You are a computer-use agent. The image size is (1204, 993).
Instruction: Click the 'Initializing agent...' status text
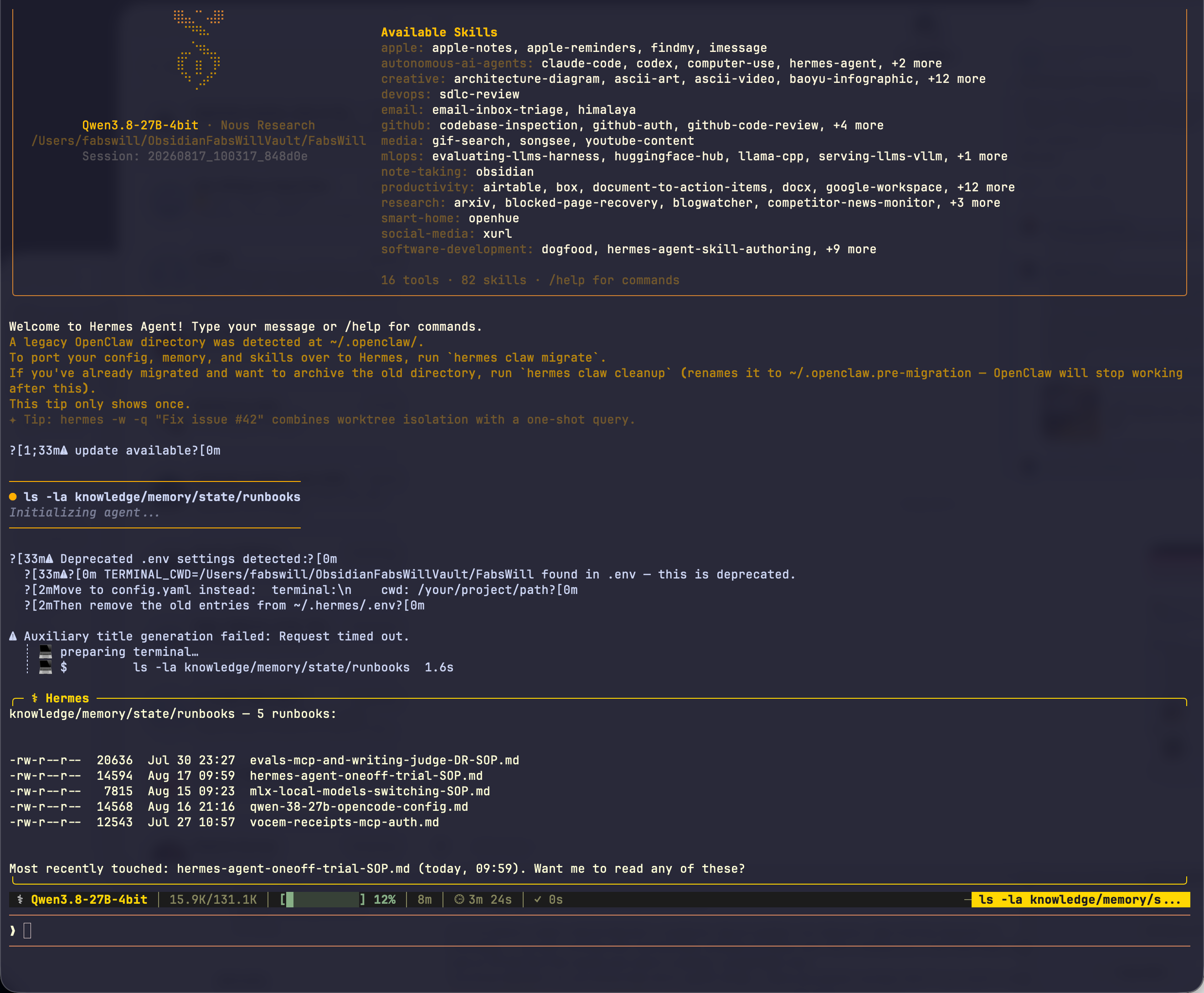pos(84,512)
